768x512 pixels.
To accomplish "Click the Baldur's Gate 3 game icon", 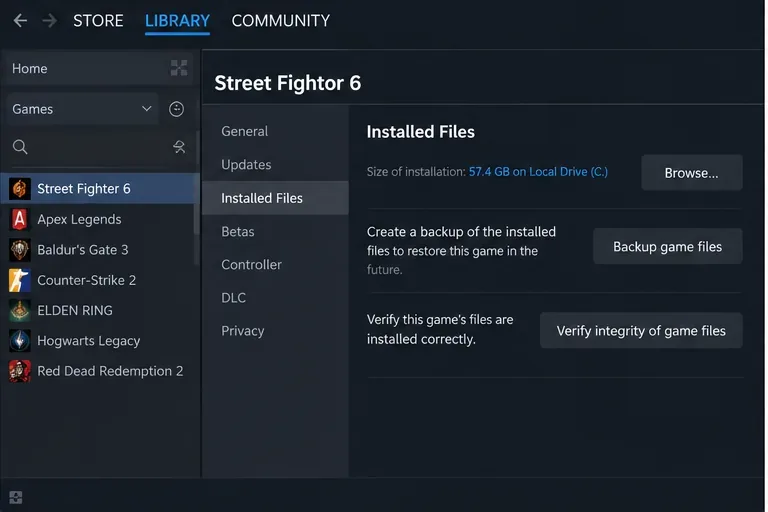I will click(x=20, y=249).
